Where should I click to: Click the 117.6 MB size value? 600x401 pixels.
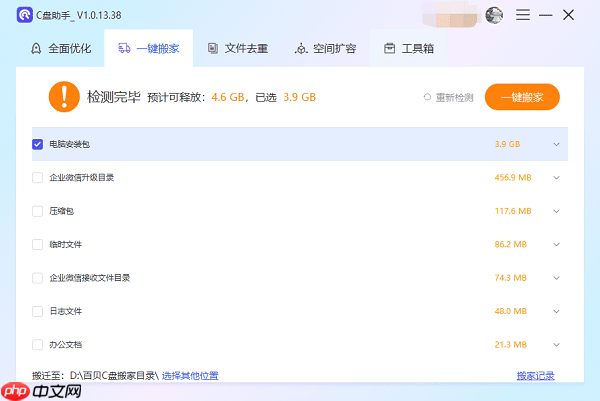tap(513, 211)
